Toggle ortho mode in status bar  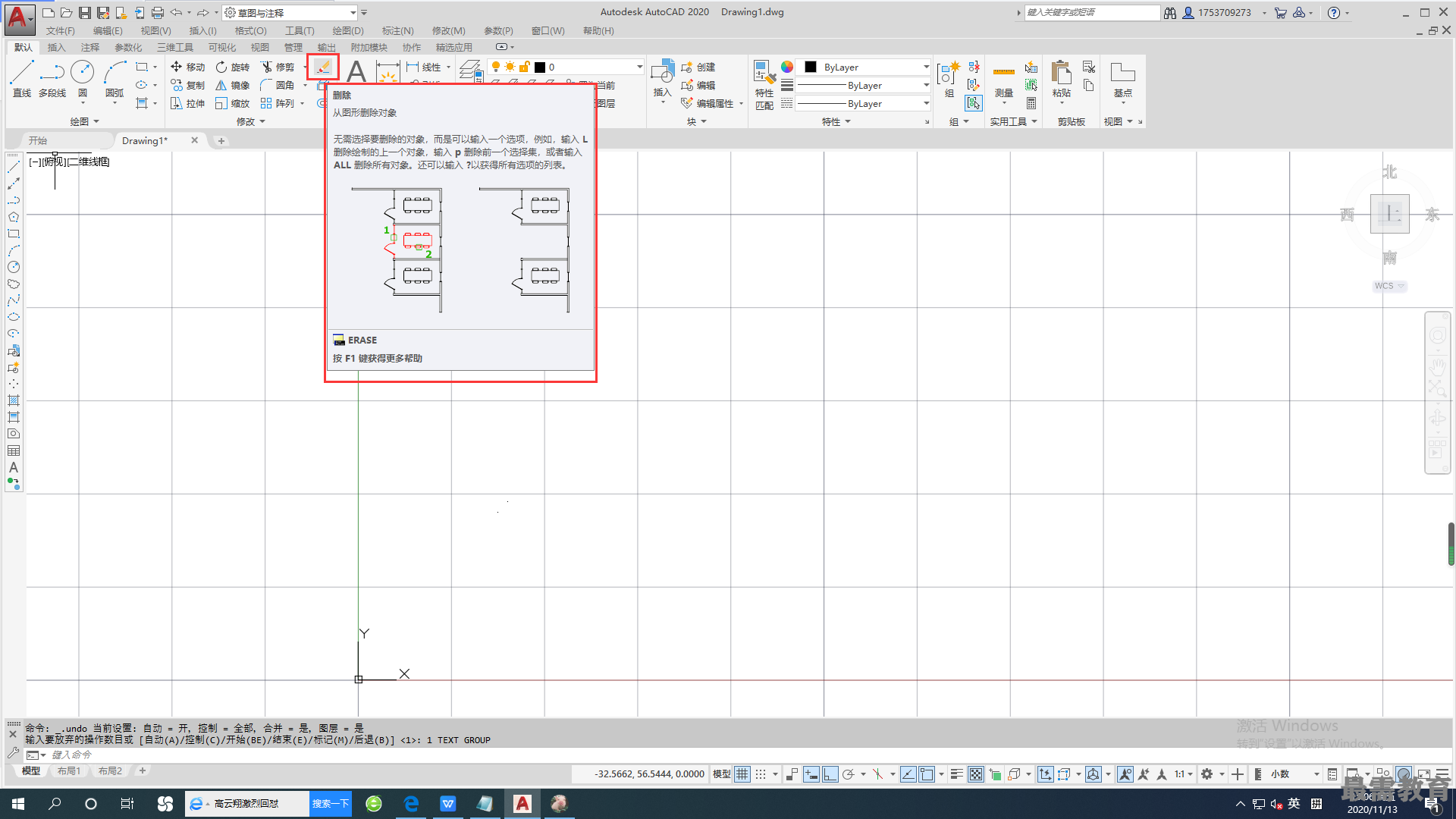(830, 774)
